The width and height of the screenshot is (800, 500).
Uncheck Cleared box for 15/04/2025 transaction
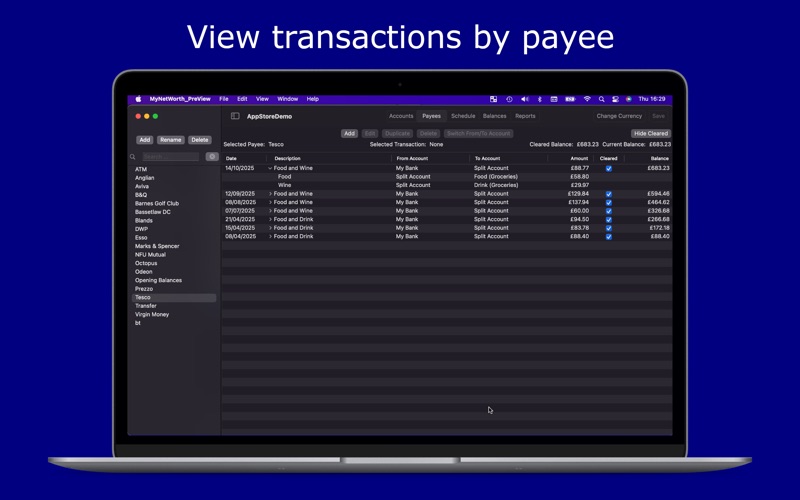609,228
